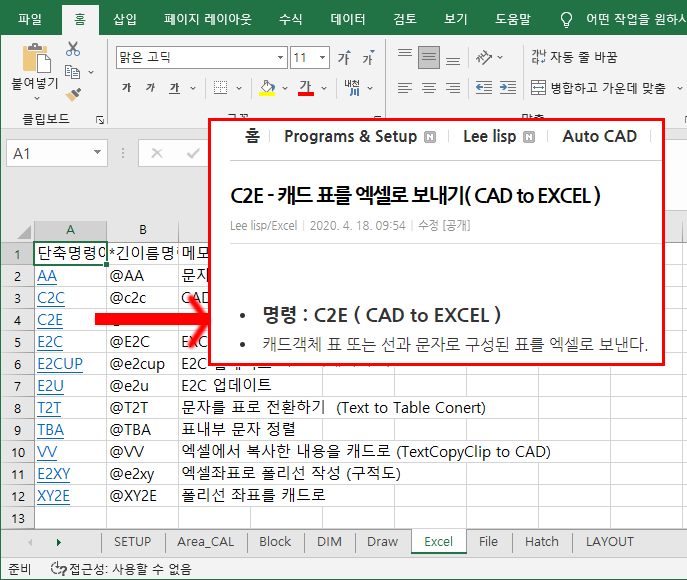This screenshot has width=687, height=580.
Task: Switch to DIM sheet tab
Action: (x=329, y=542)
